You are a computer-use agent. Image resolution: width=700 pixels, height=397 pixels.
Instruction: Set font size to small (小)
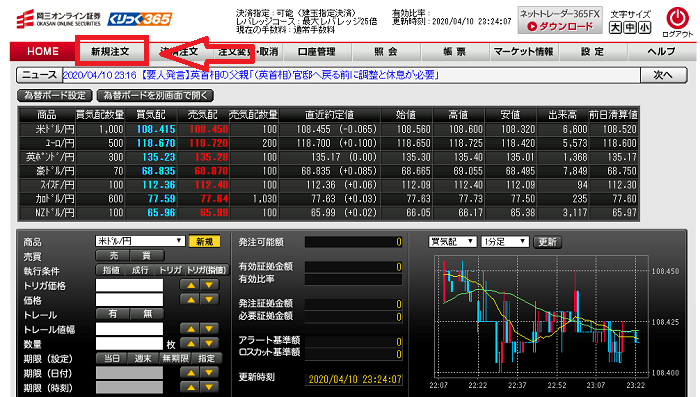point(644,28)
